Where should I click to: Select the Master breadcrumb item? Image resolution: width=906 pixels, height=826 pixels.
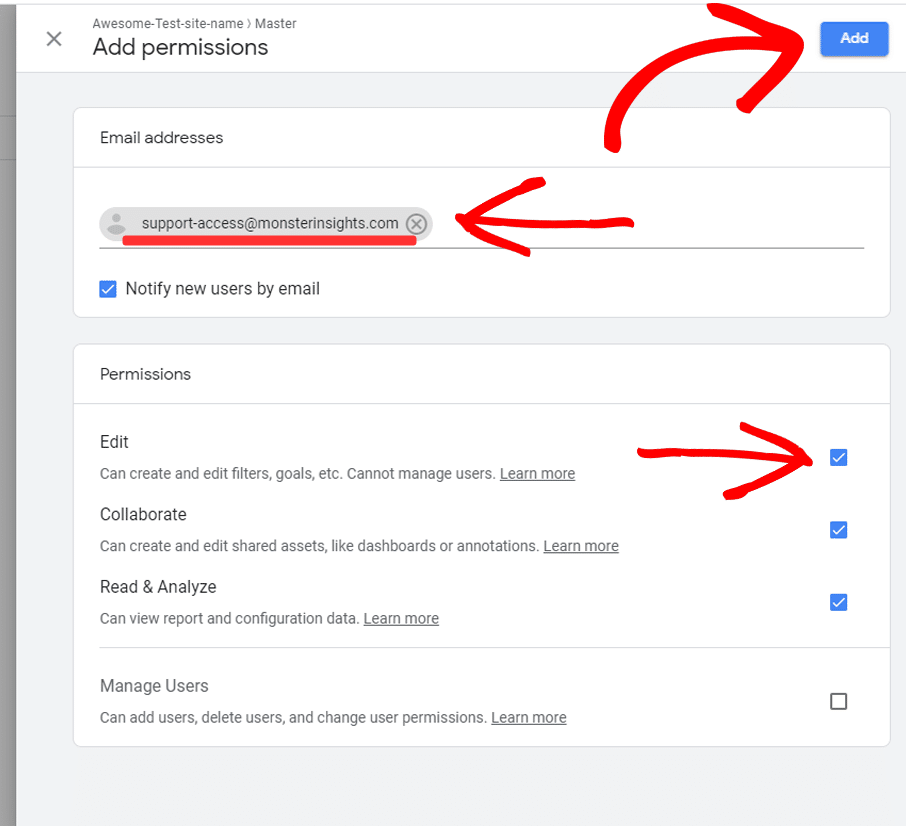(x=276, y=24)
